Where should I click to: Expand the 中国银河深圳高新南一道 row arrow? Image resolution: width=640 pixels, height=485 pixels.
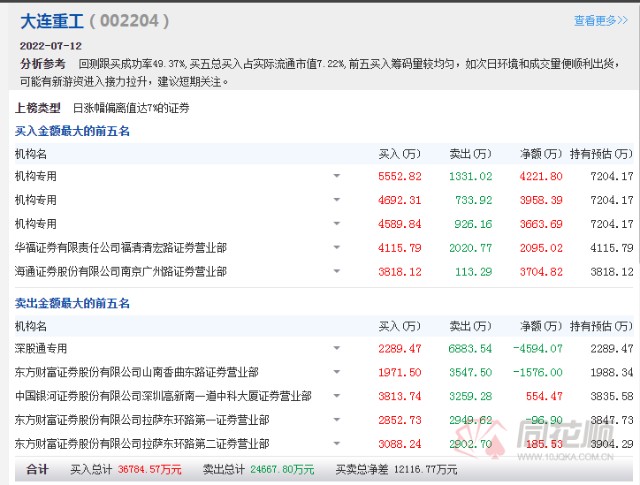tap(337, 396)
